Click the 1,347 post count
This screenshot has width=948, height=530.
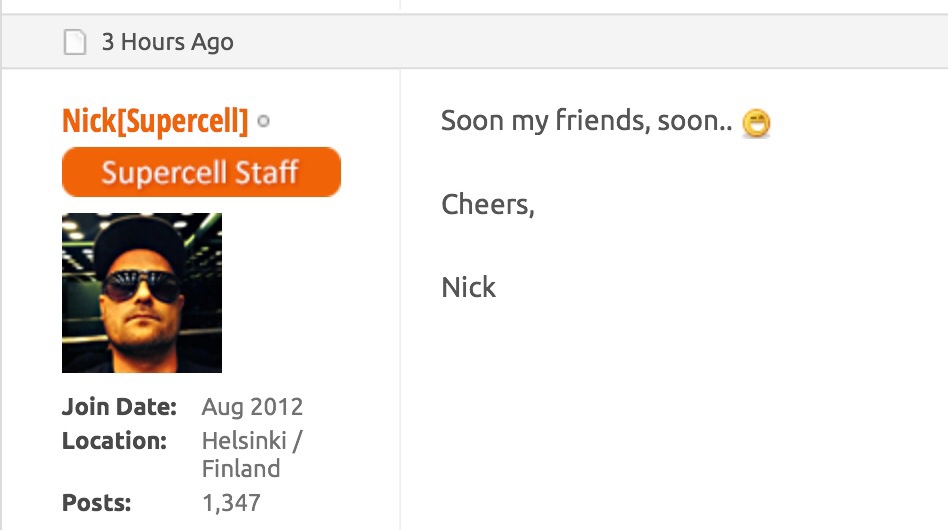click(231, 503)
